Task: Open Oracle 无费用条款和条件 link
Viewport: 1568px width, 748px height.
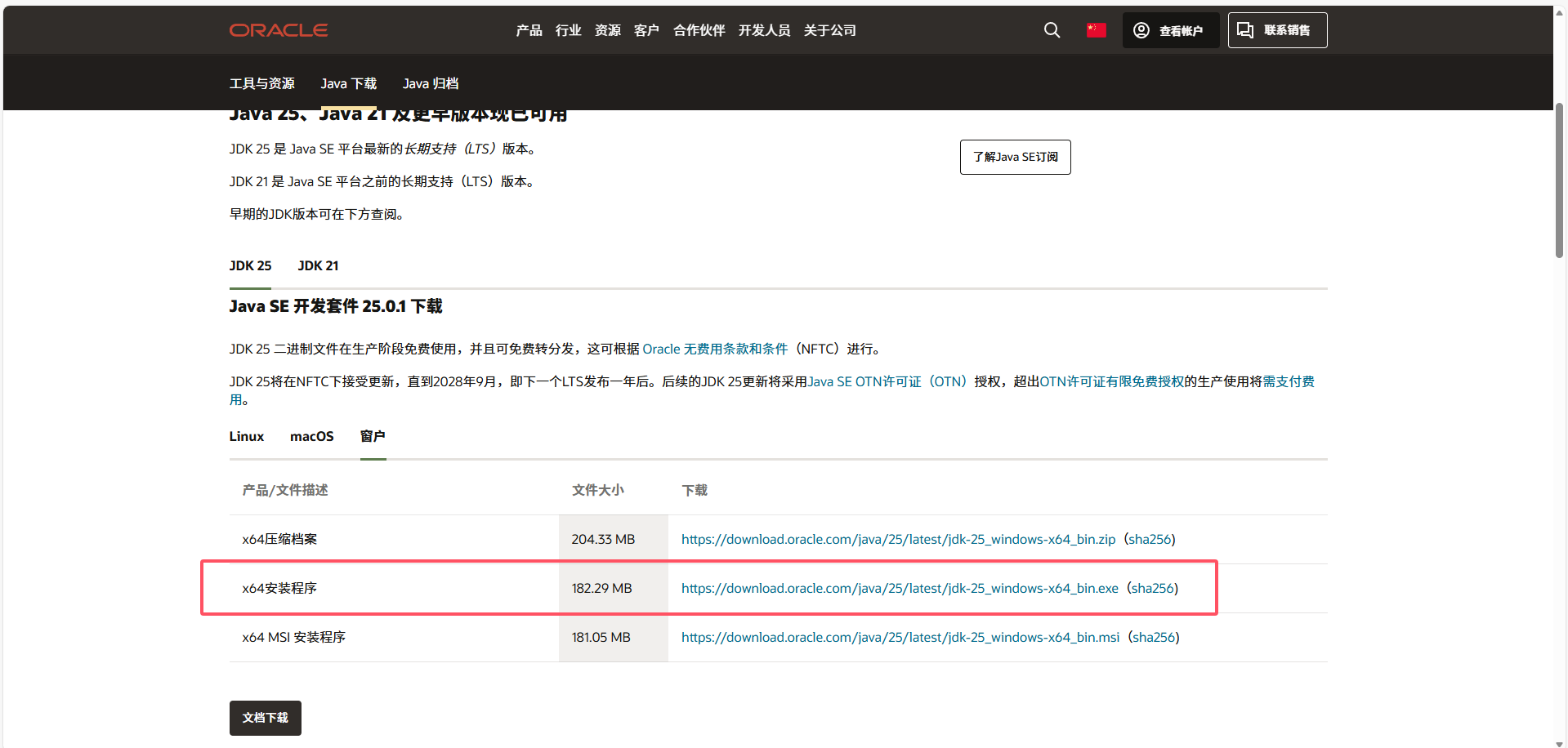Action: (715, 350)
